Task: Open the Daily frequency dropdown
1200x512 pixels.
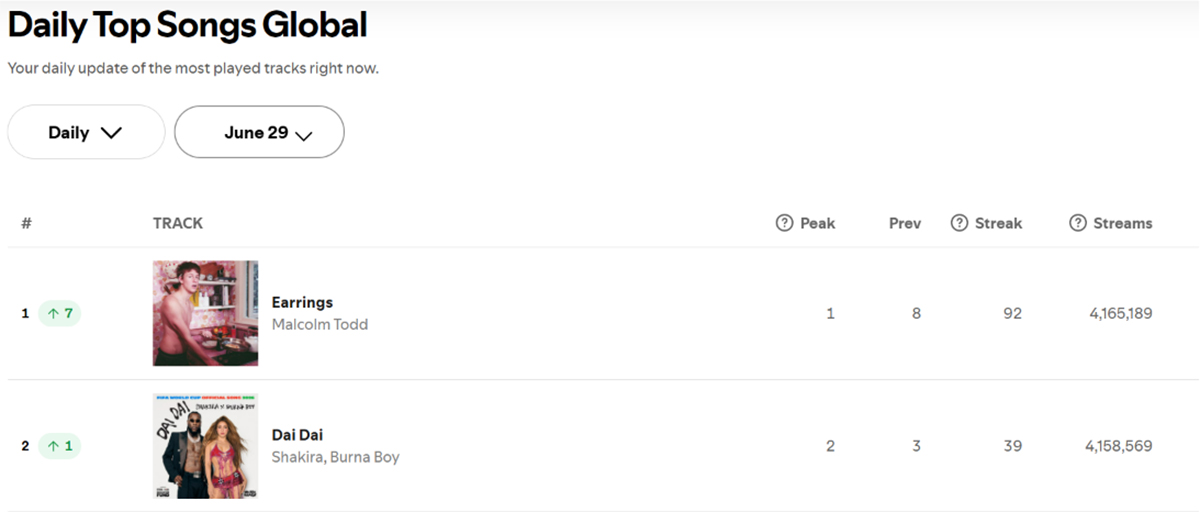Action: point(86,132)
